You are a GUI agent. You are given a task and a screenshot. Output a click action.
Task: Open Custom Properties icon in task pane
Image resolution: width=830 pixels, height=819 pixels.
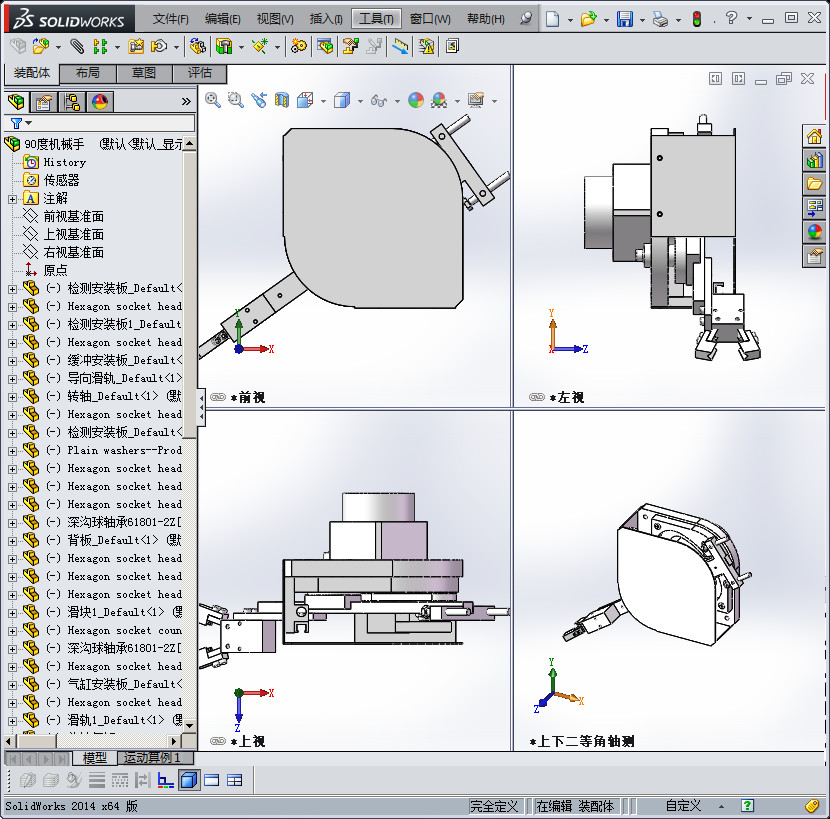point(814,256)
